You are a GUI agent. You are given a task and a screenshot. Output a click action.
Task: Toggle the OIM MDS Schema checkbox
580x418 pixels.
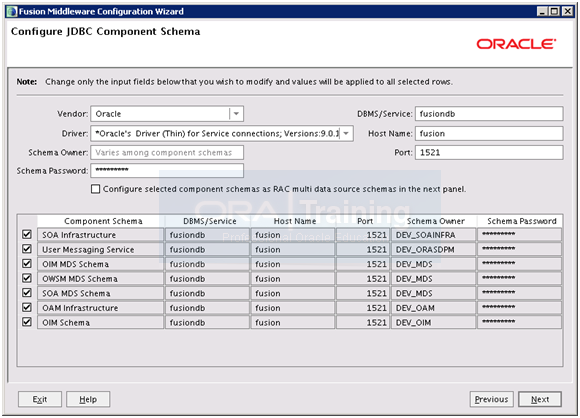(27, 264)
